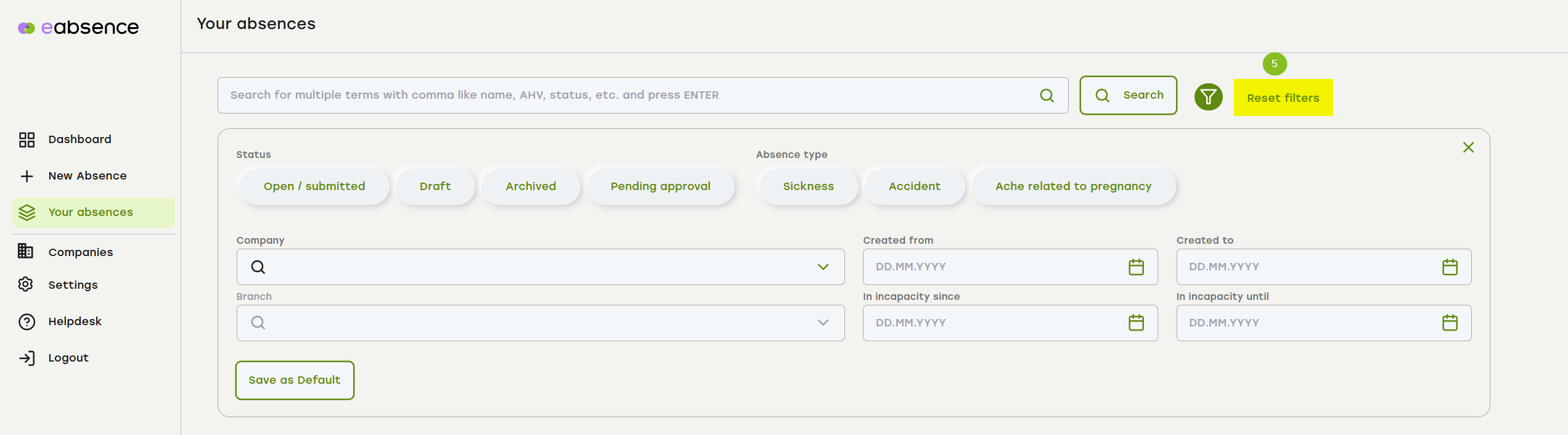Viewport: 1568px width, 435px height.
Task: Open Settings menu item
Action: click(x=73, y=285)
